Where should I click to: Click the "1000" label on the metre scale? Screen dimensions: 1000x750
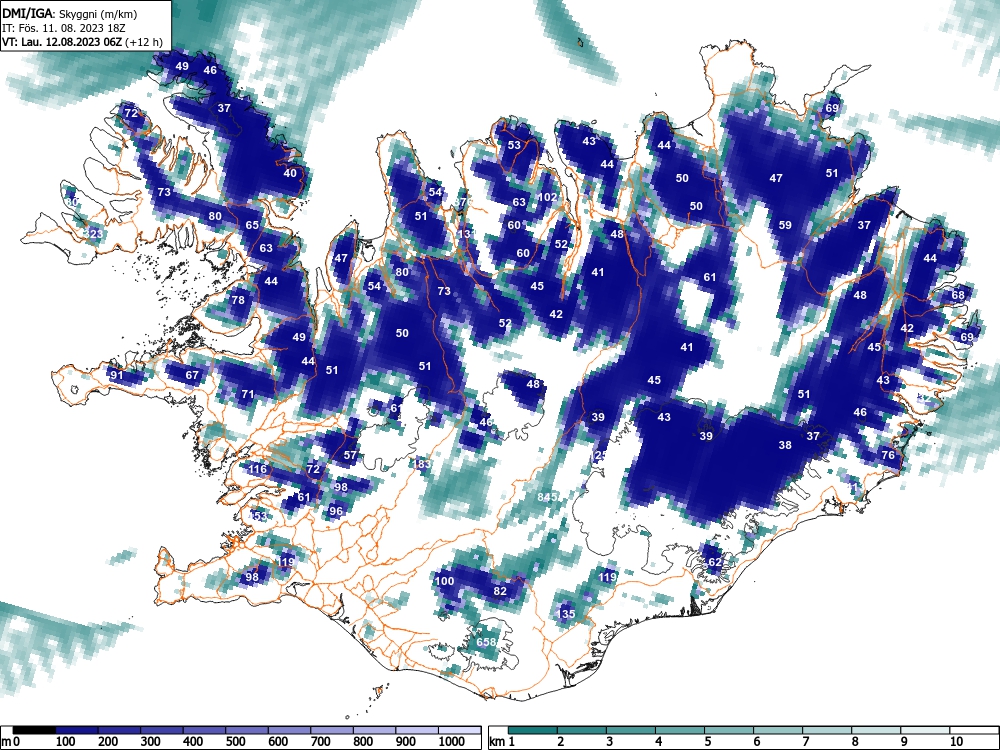452,742
